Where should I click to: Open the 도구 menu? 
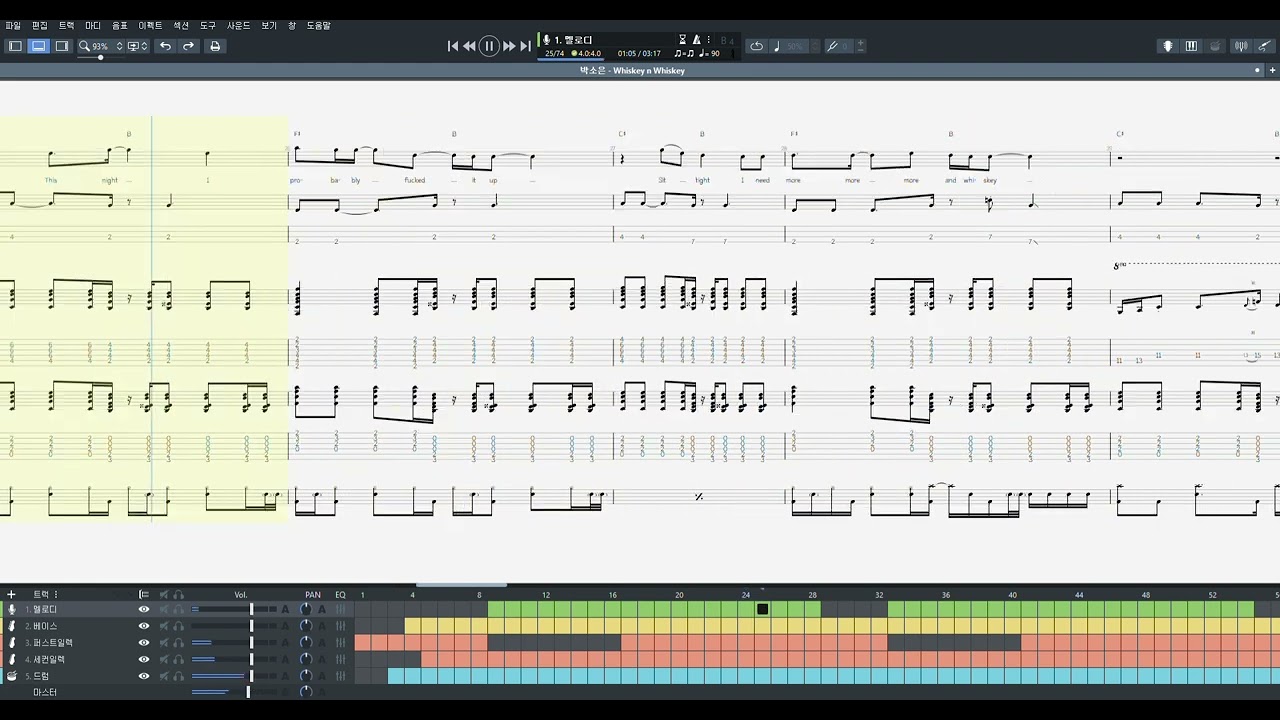[208, 26]
